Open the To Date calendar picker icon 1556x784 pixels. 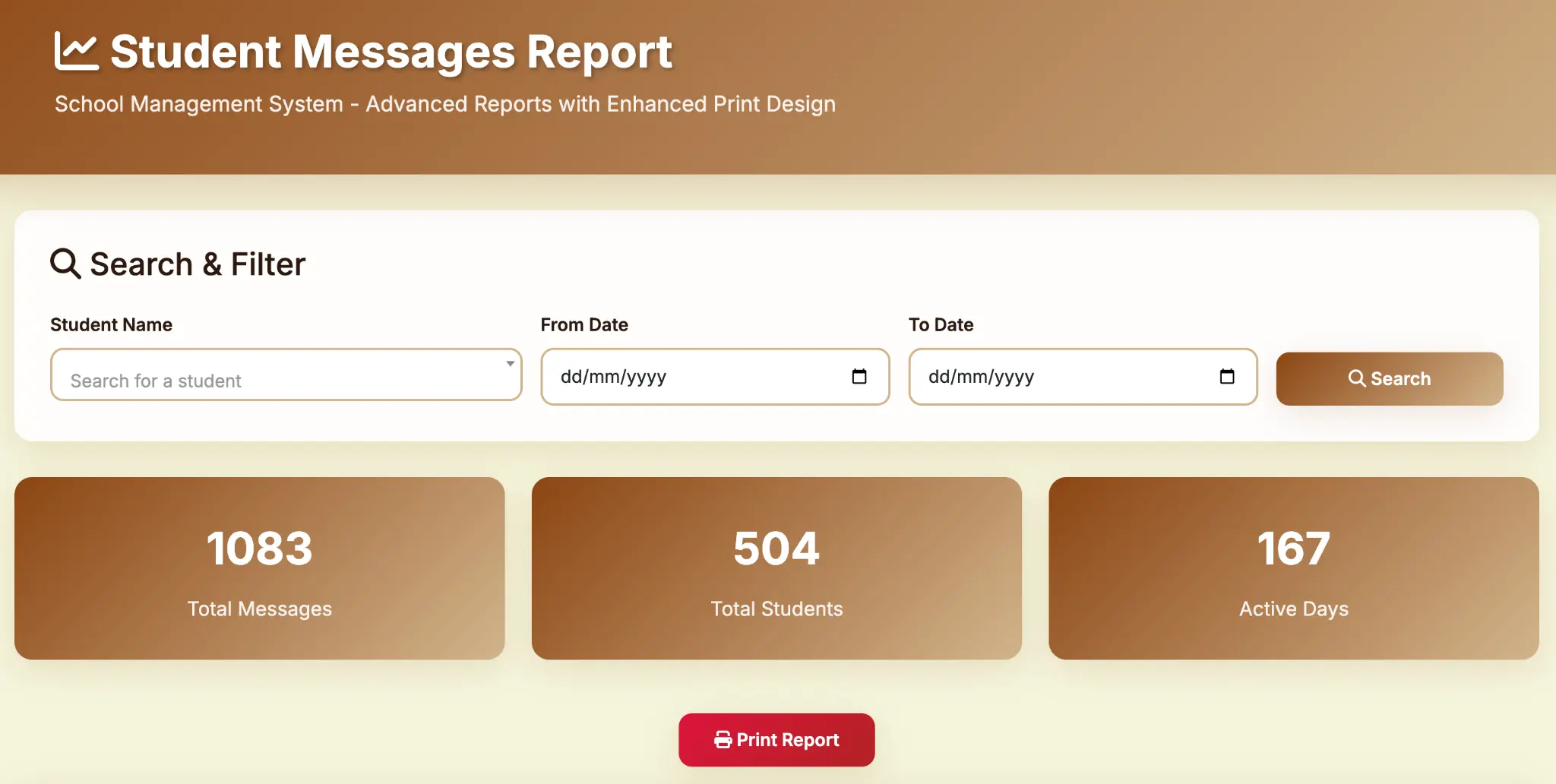[x=1227, y=377]
